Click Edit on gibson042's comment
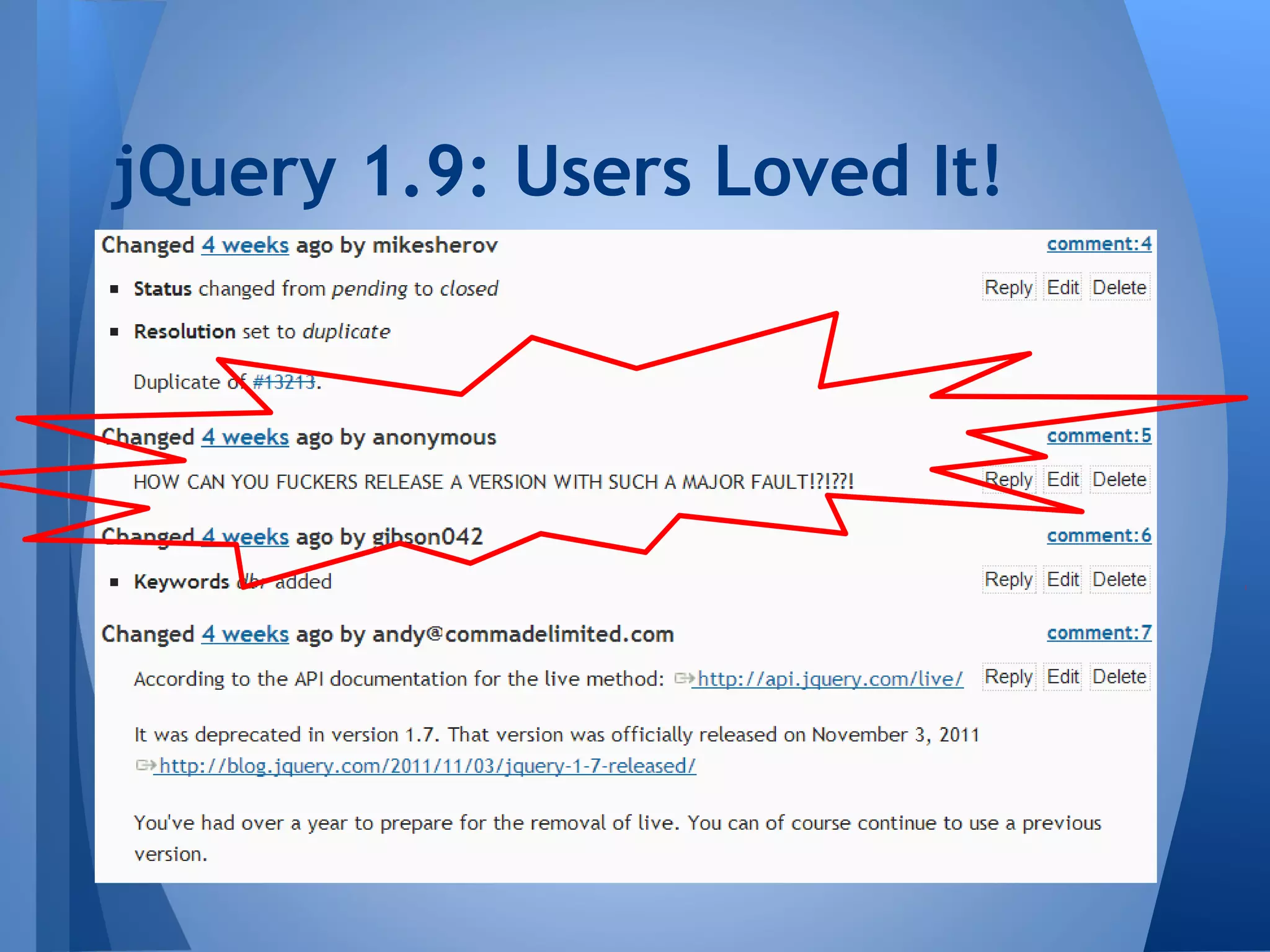1270x952 pixels. coord(1062,579)
